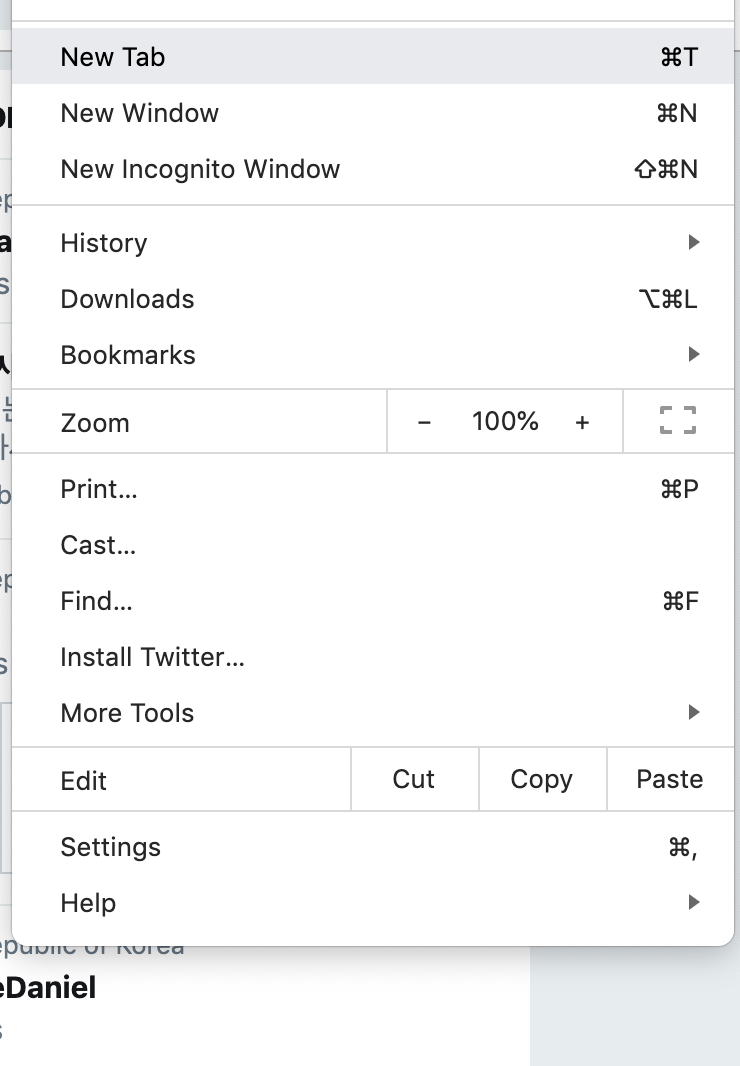This screenshot has width=740, height=1066.
Task: Open Find… in page
Action: click(373, 601)
